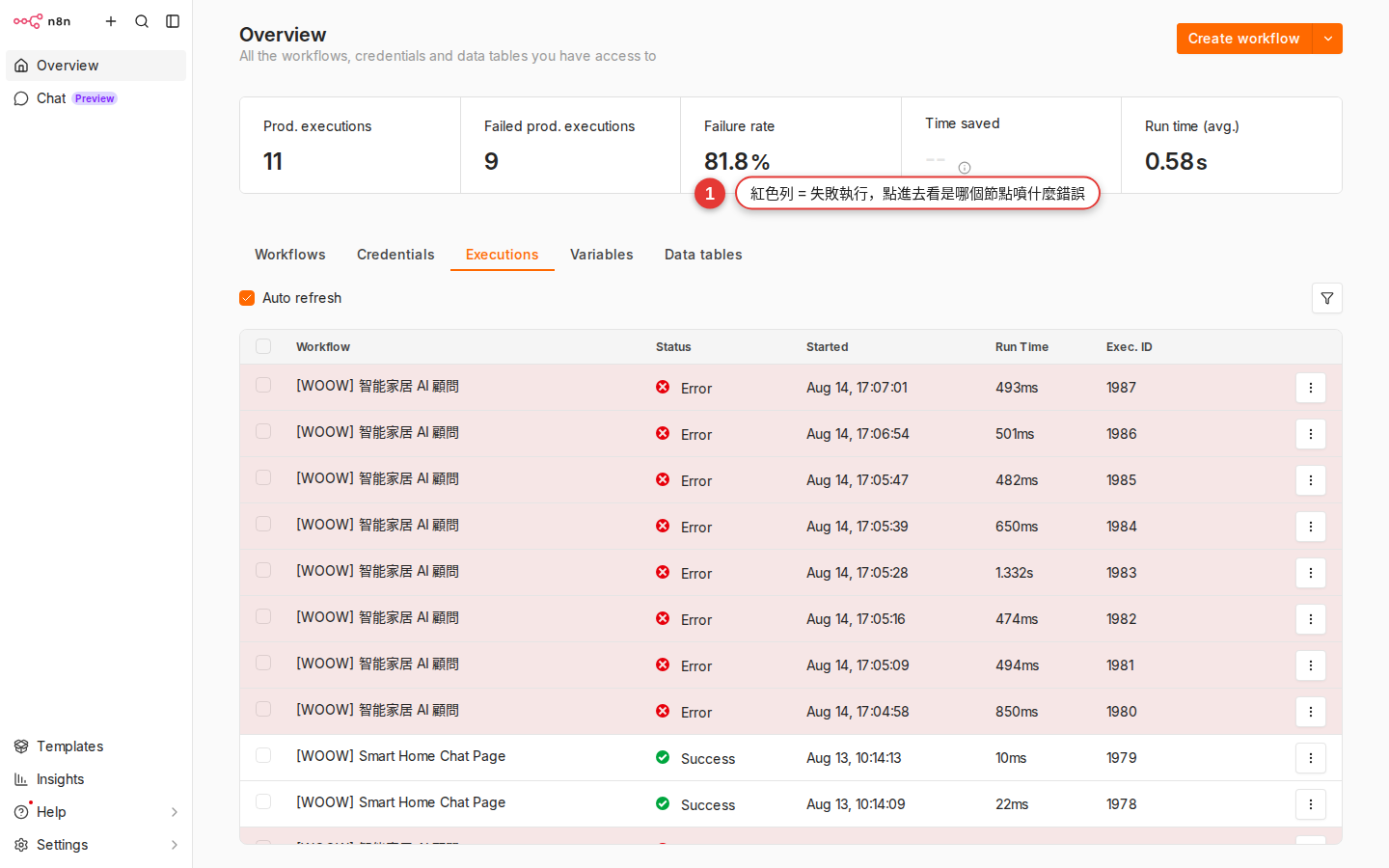Switch to the Credentials tab

395,255
